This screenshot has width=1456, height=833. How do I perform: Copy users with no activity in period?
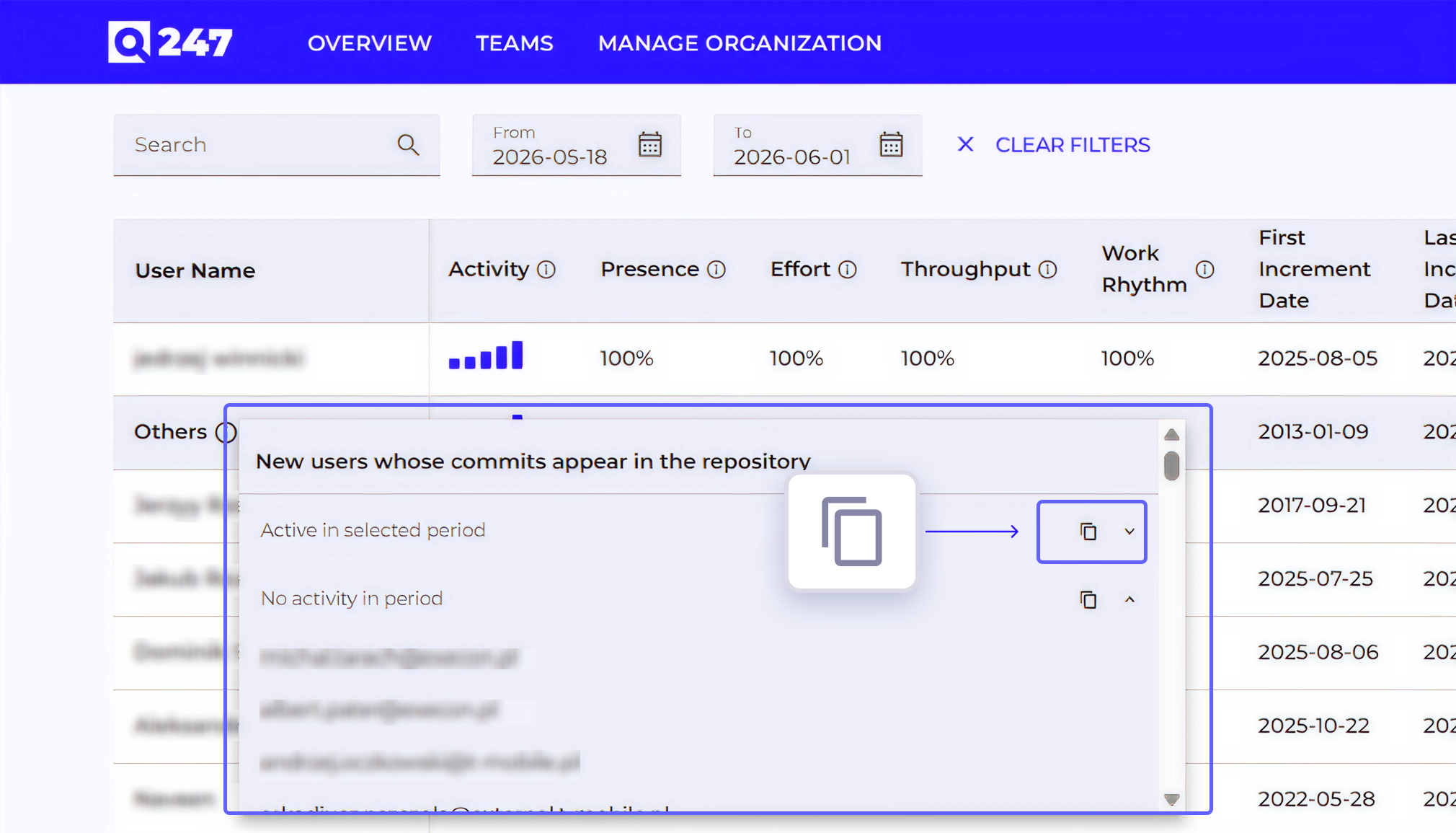(1088, 599)
